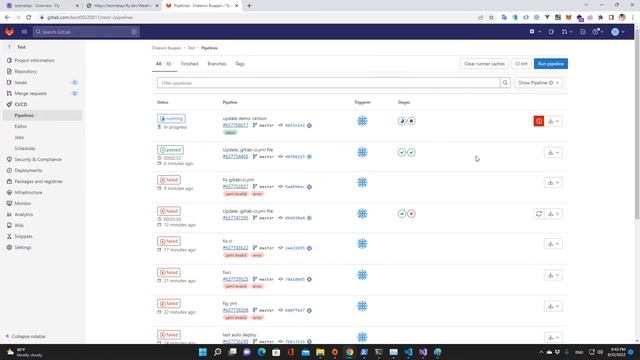This screenshot has height=360, width=640.
Task: Open the failed red stage icon of 12-minute-old pipeline
Action: pos(411,214)
